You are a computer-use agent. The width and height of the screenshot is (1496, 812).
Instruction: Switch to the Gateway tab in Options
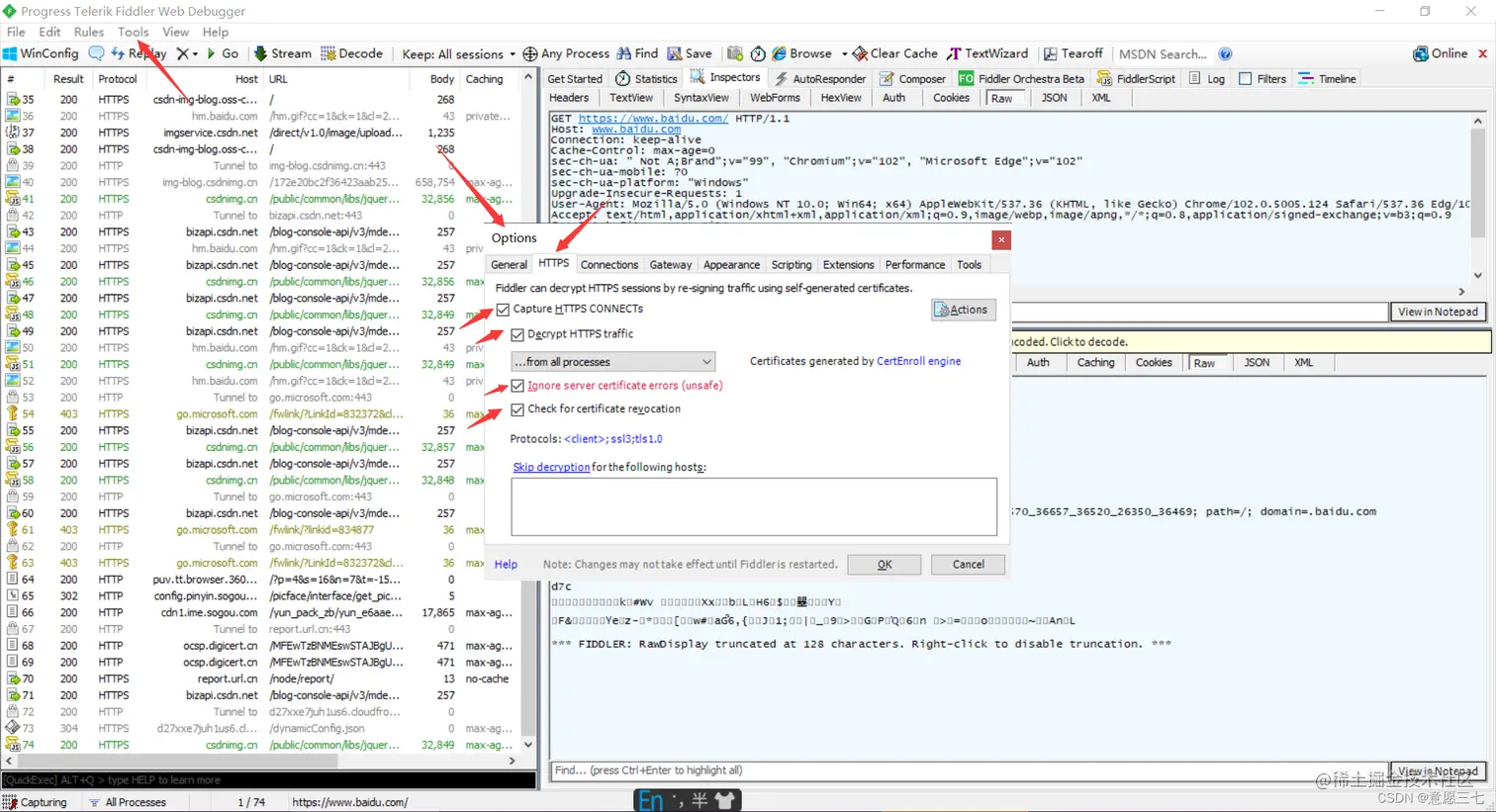point(671,265)
